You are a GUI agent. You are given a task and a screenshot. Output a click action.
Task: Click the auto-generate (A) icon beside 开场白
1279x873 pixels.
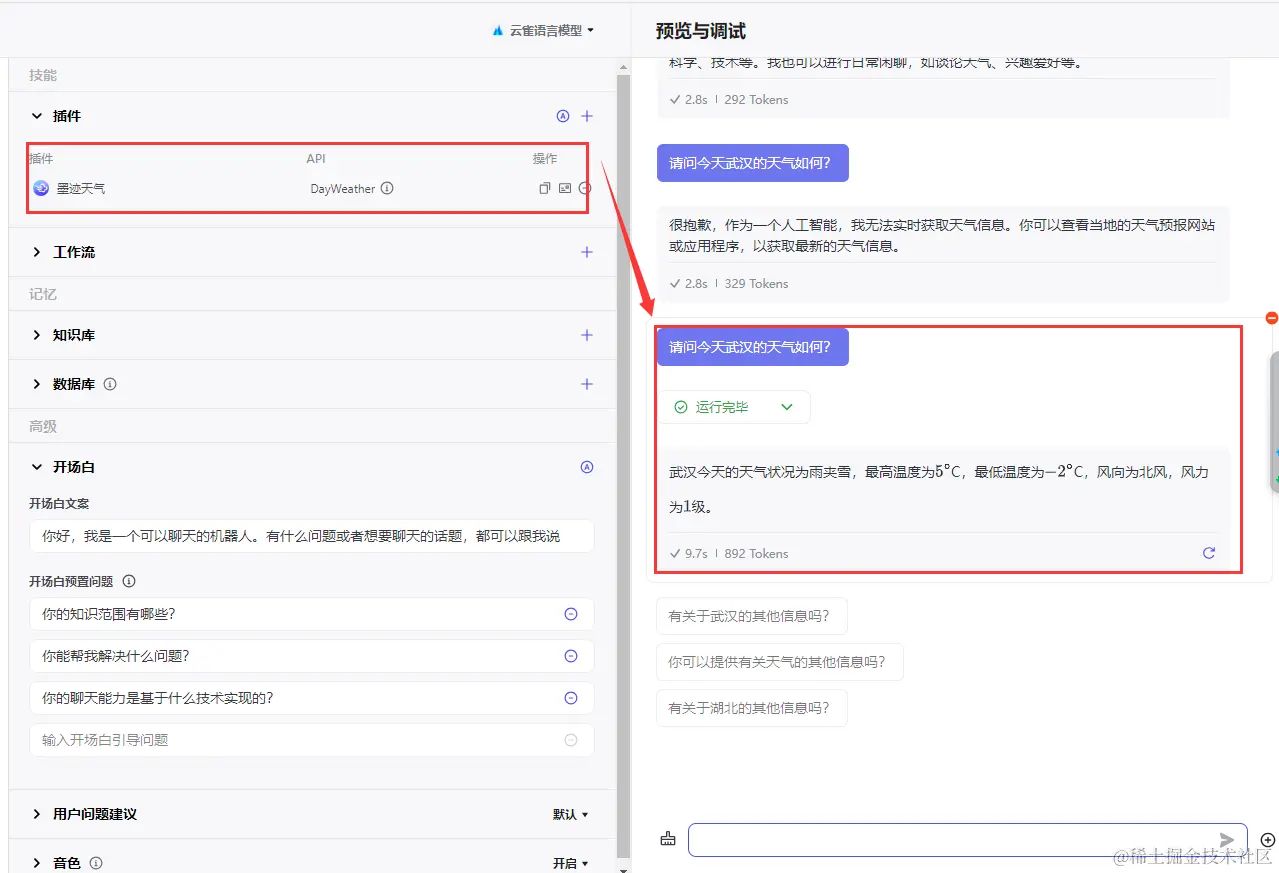tap(587, 467)
